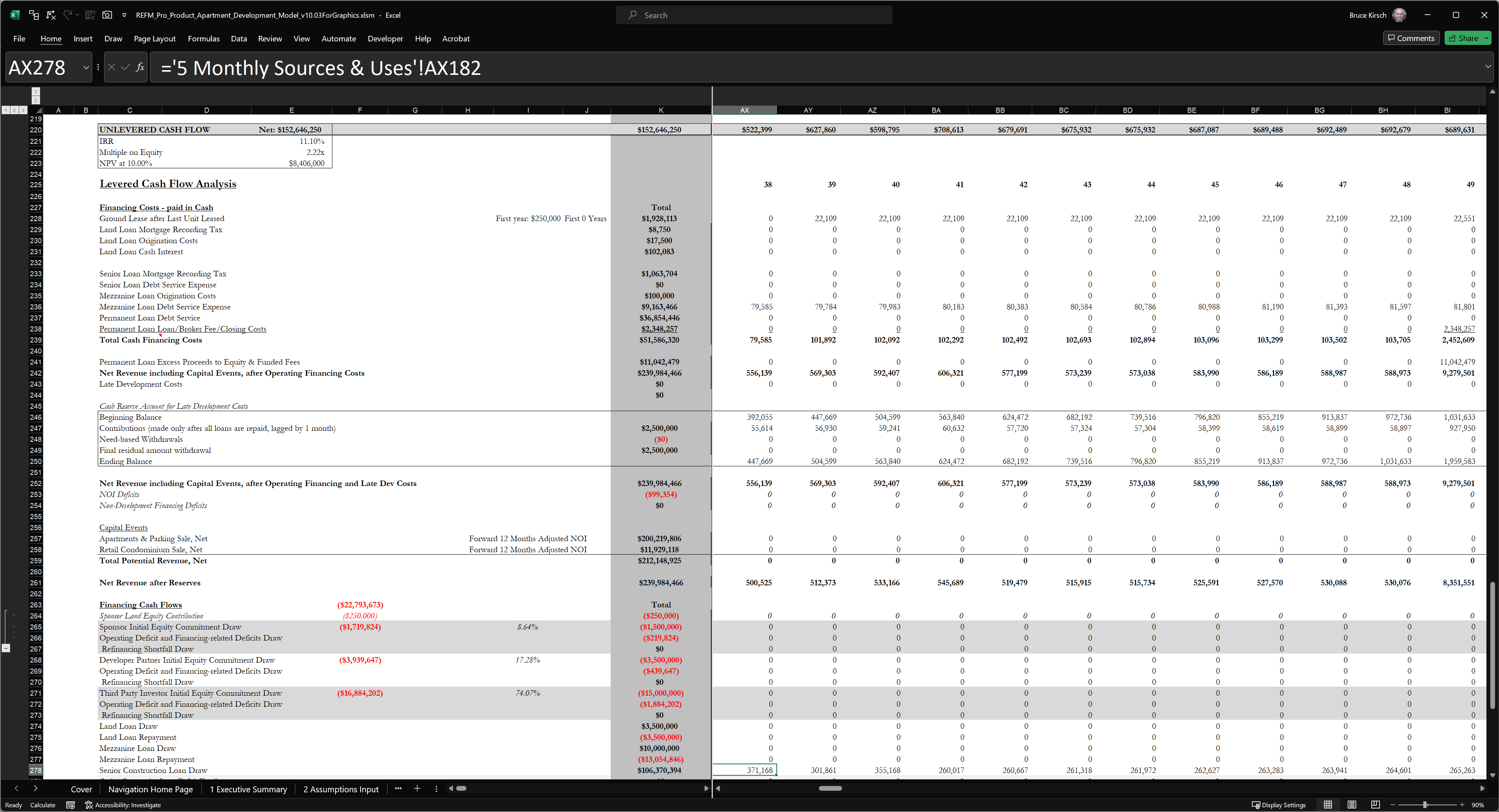This screenshot has height=812, width=1499.
Task: Click the Cancel X icon in formula bar
Action: 112,67
